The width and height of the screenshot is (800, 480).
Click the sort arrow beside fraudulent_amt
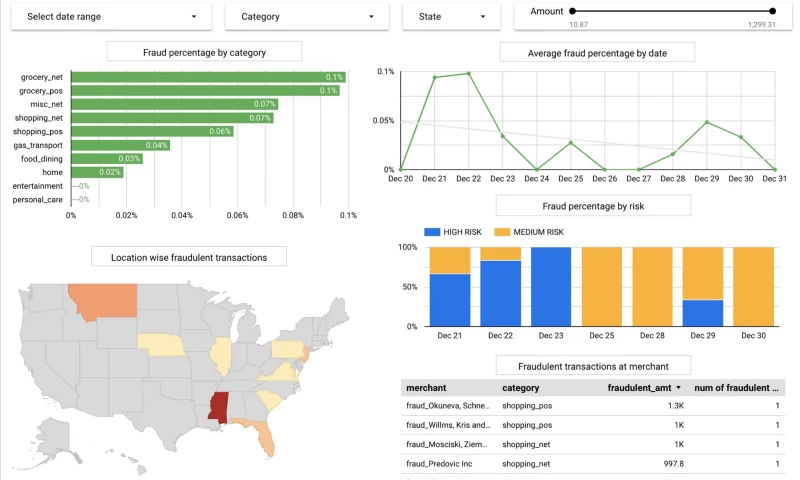[x=680, y=388]
